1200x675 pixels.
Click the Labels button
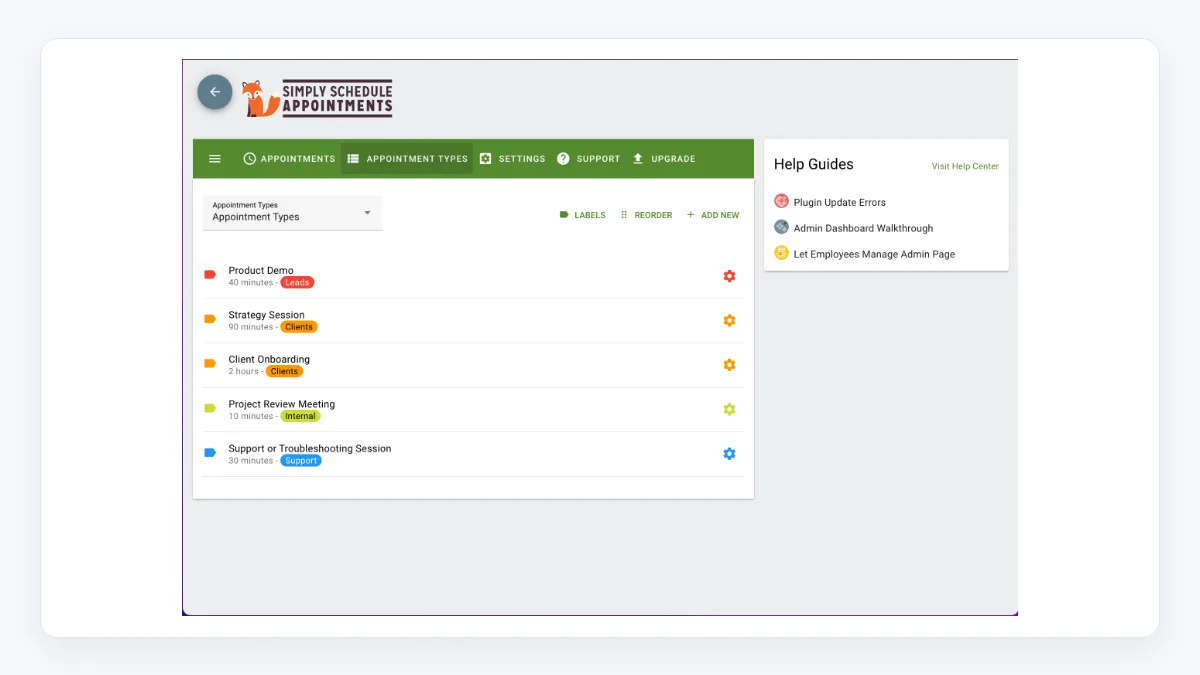pyautogui.click(x=582, y=215)
